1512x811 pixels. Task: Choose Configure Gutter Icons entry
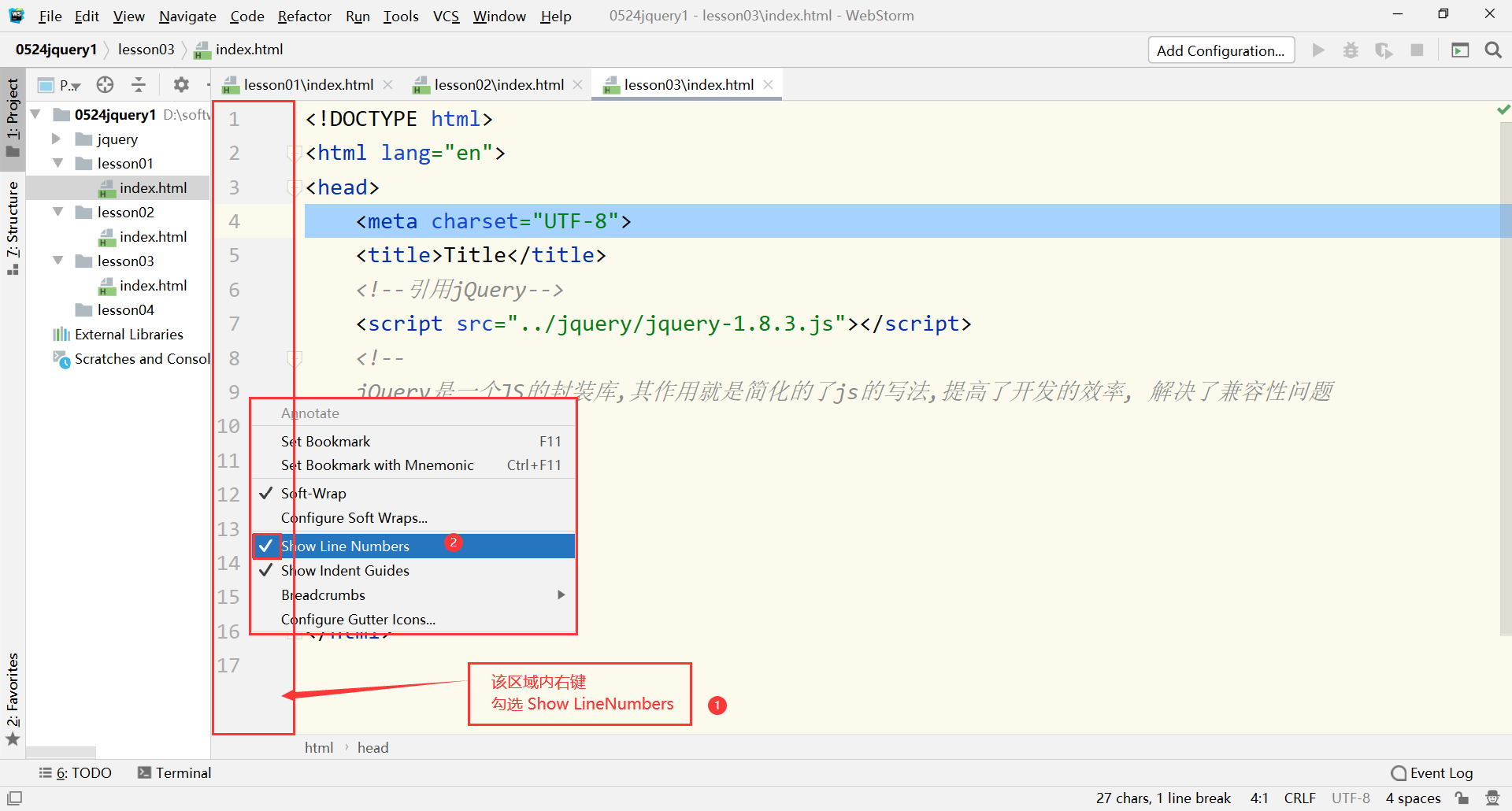pyautogui.click(x=413, y=620)
